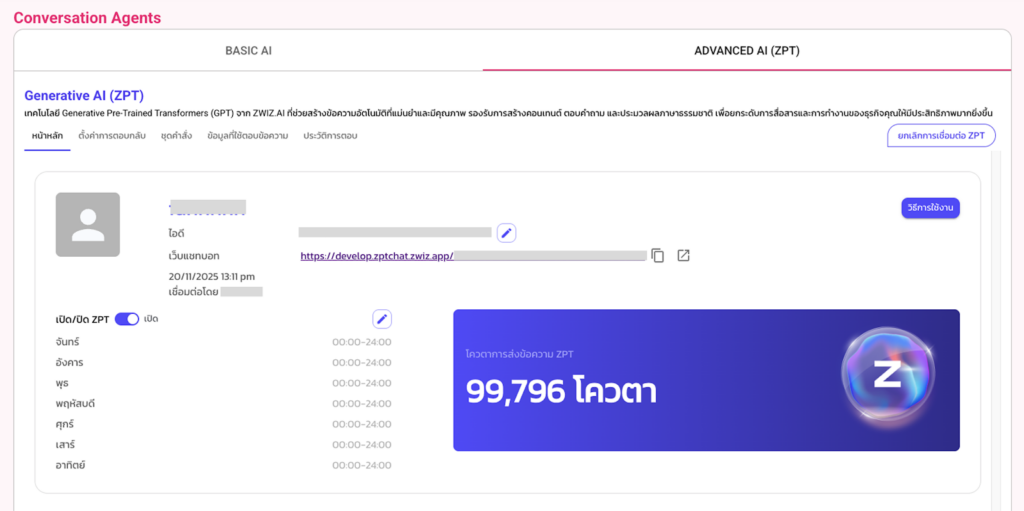Viewport: 1024px width, 511px height.
Task: Click the วิธีการใช้งาน button
Action: 930,208
